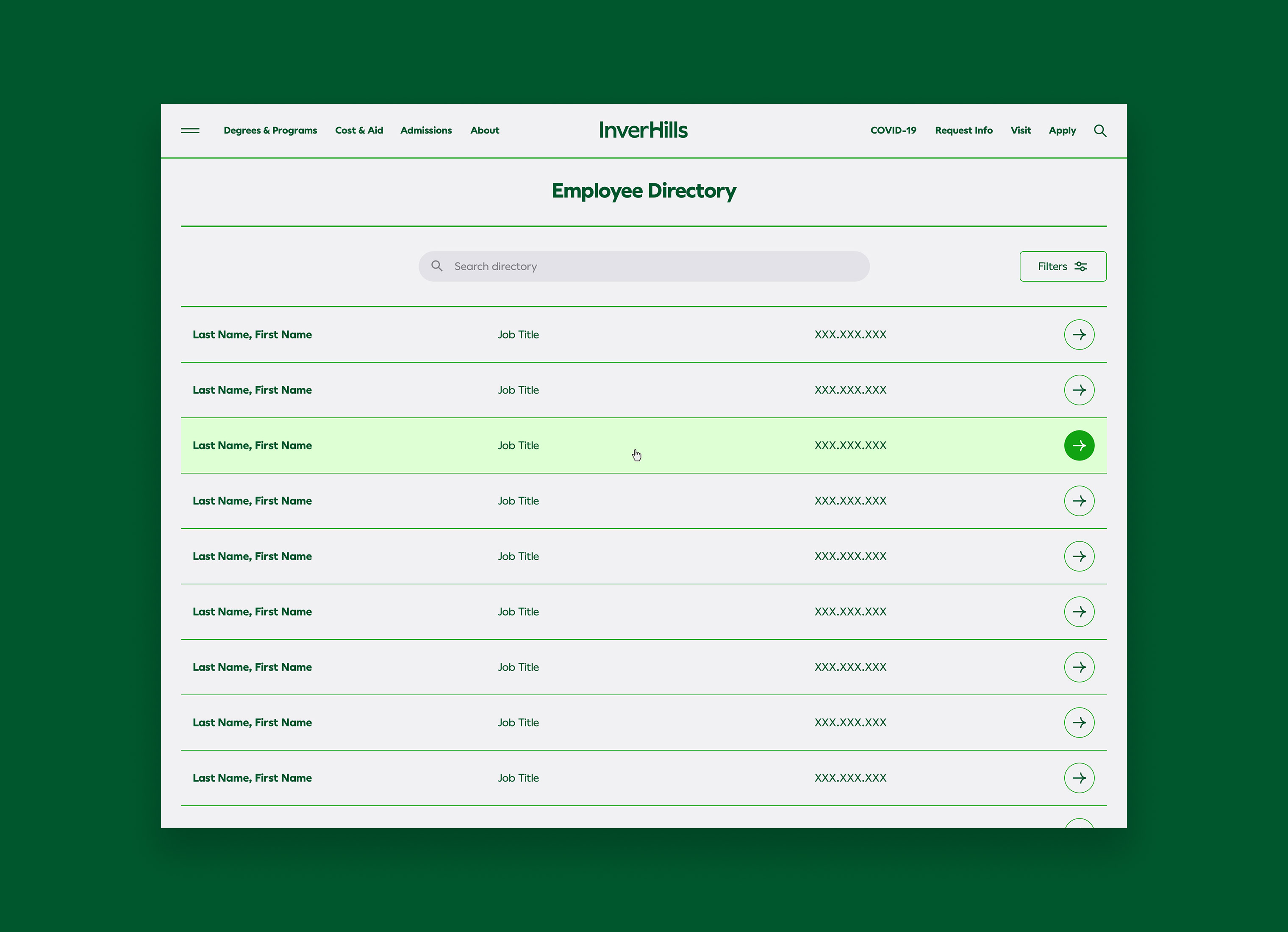
Task: Open the Cost & Aid menu
Action: [x=359, y=130]
